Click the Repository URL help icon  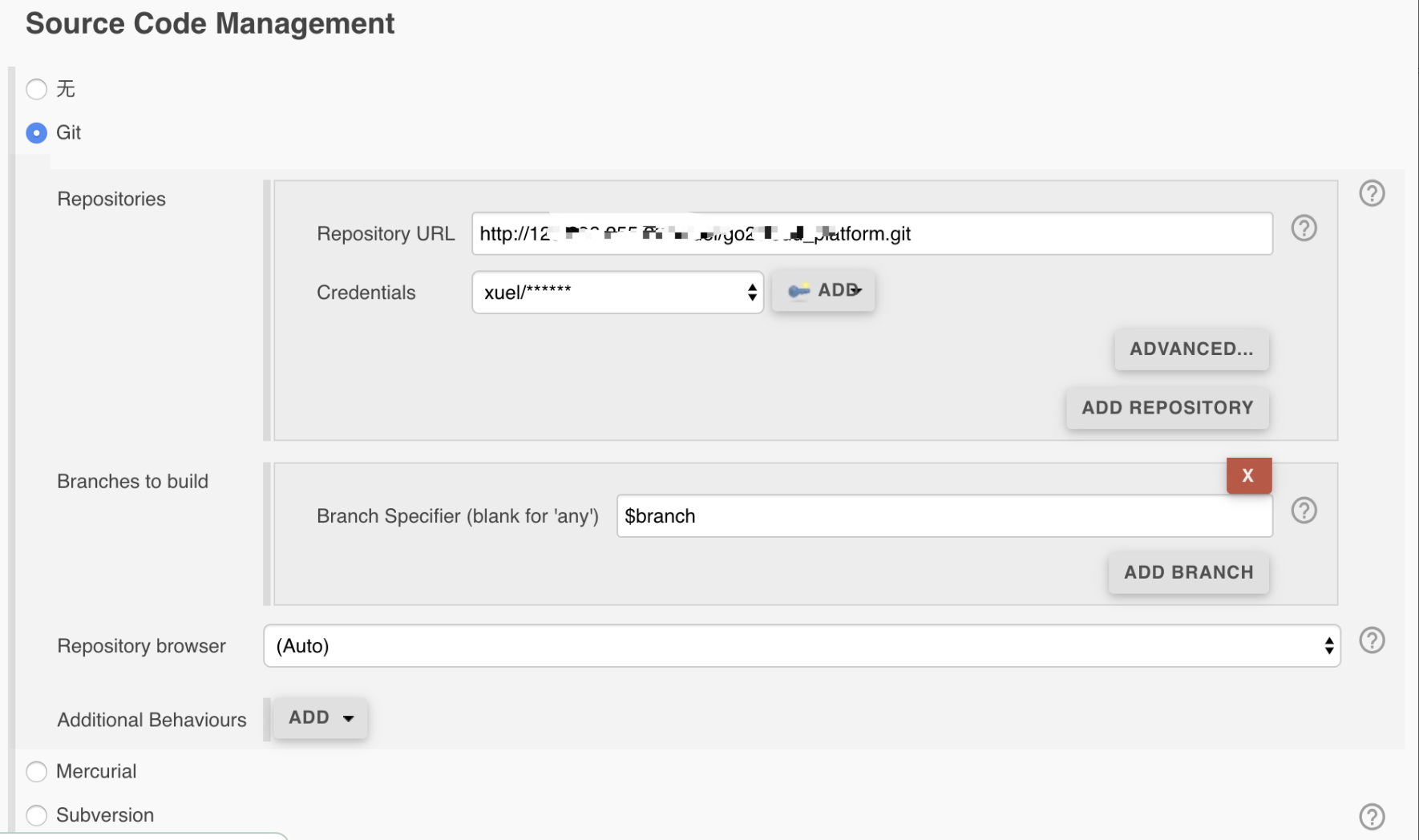pos(1304,228)
